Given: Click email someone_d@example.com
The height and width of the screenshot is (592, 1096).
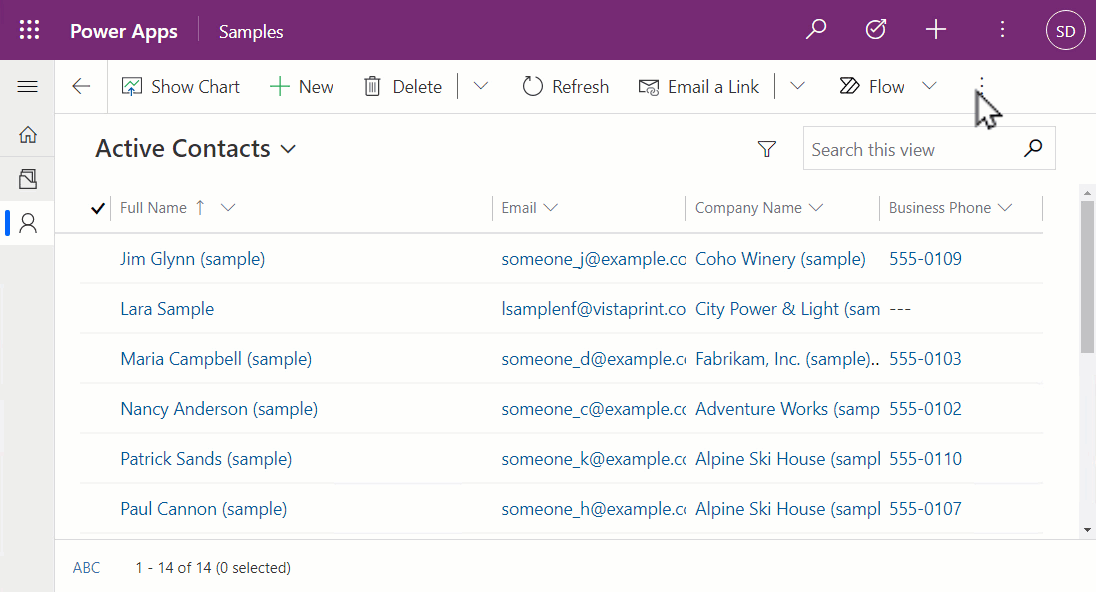Looking at the screenshot, I should coord(593,359).
